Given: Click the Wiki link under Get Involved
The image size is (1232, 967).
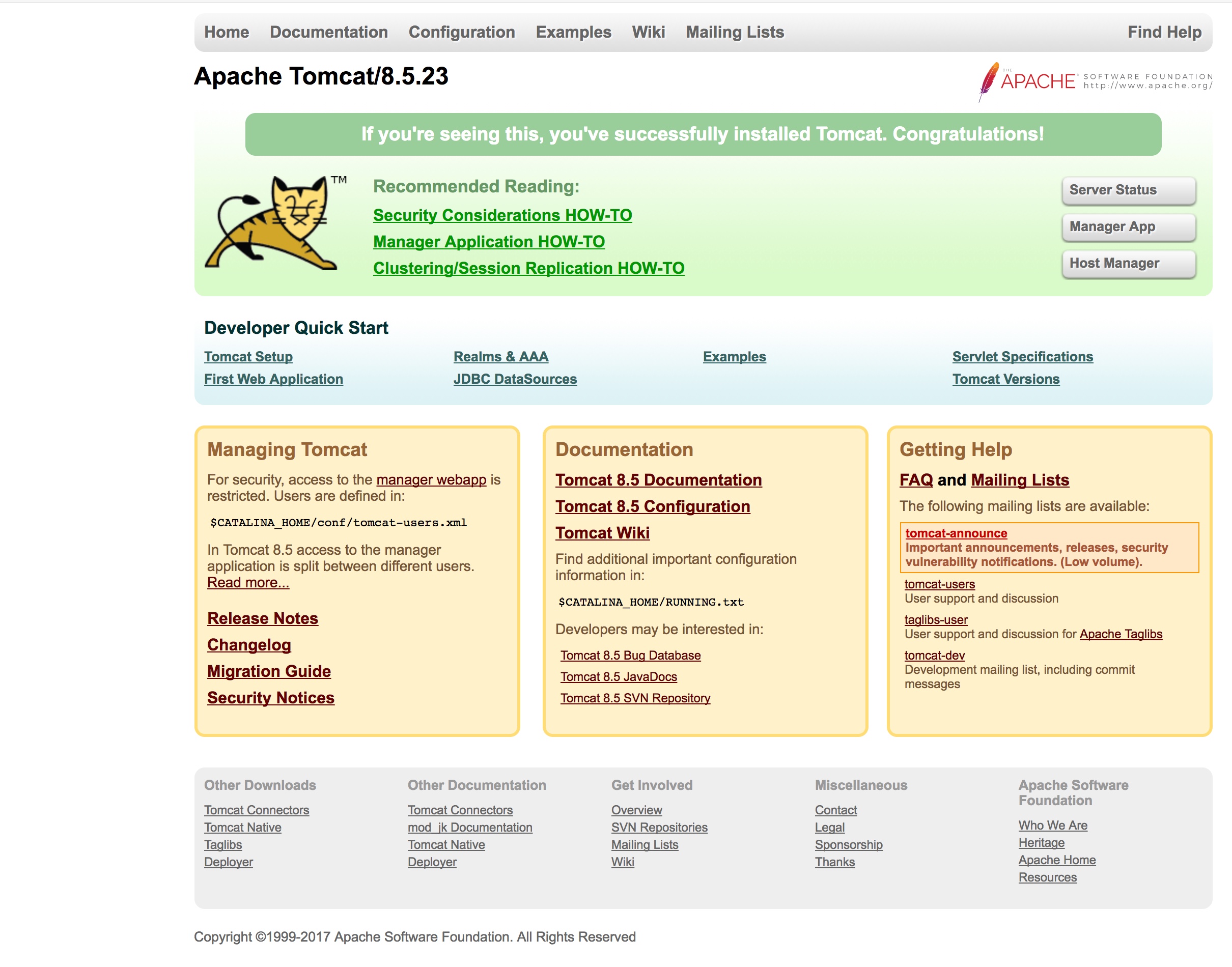Looking at the screenshot, I should [623, 862].
